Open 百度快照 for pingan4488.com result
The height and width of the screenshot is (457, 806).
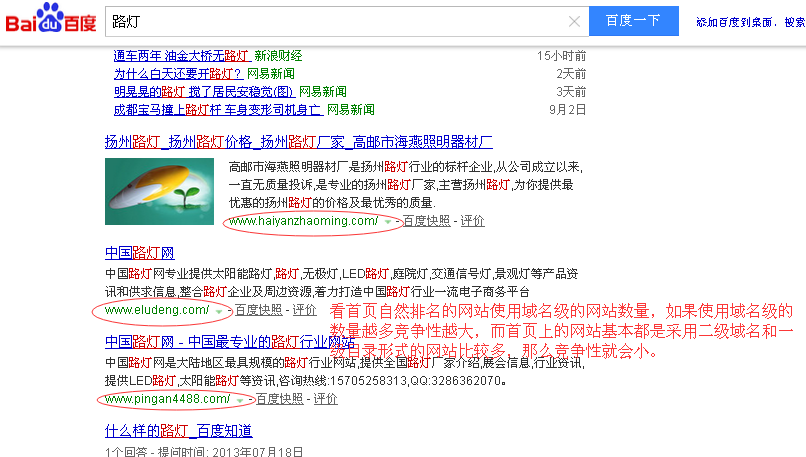click(x=279, y=400)
